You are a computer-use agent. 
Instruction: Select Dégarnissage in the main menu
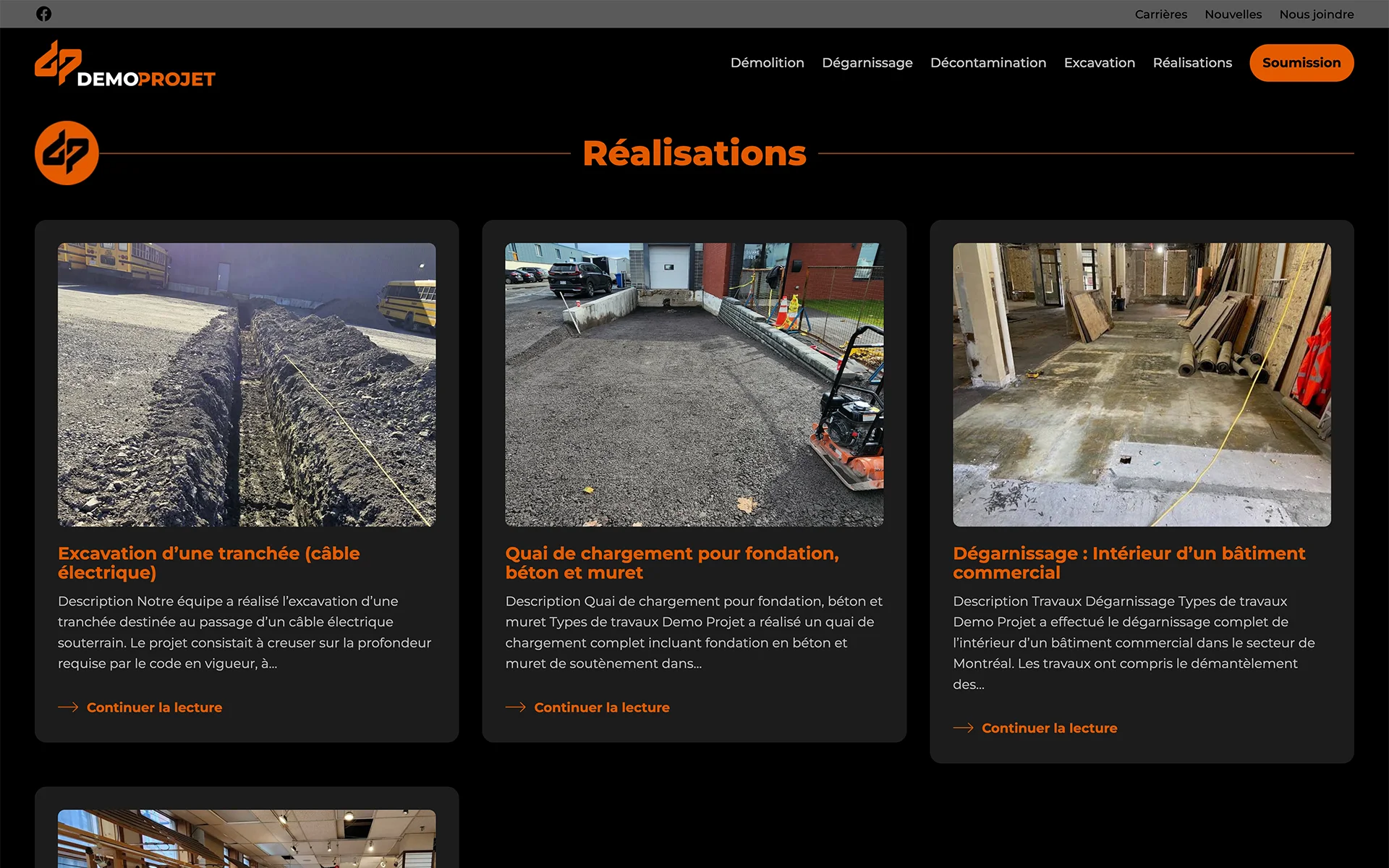coord(867,63)
